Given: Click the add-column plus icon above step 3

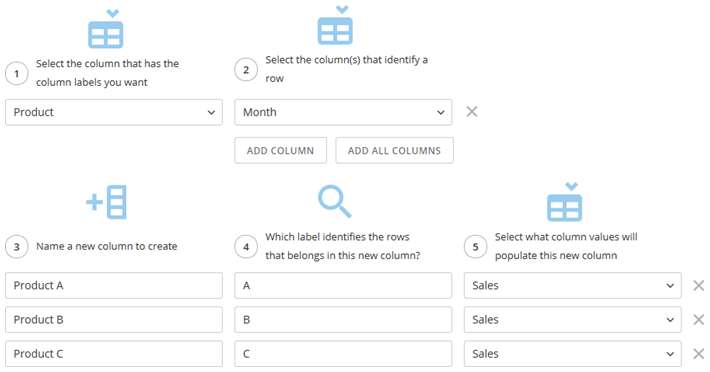Looking at the screenshot, I should click(106, 202).
